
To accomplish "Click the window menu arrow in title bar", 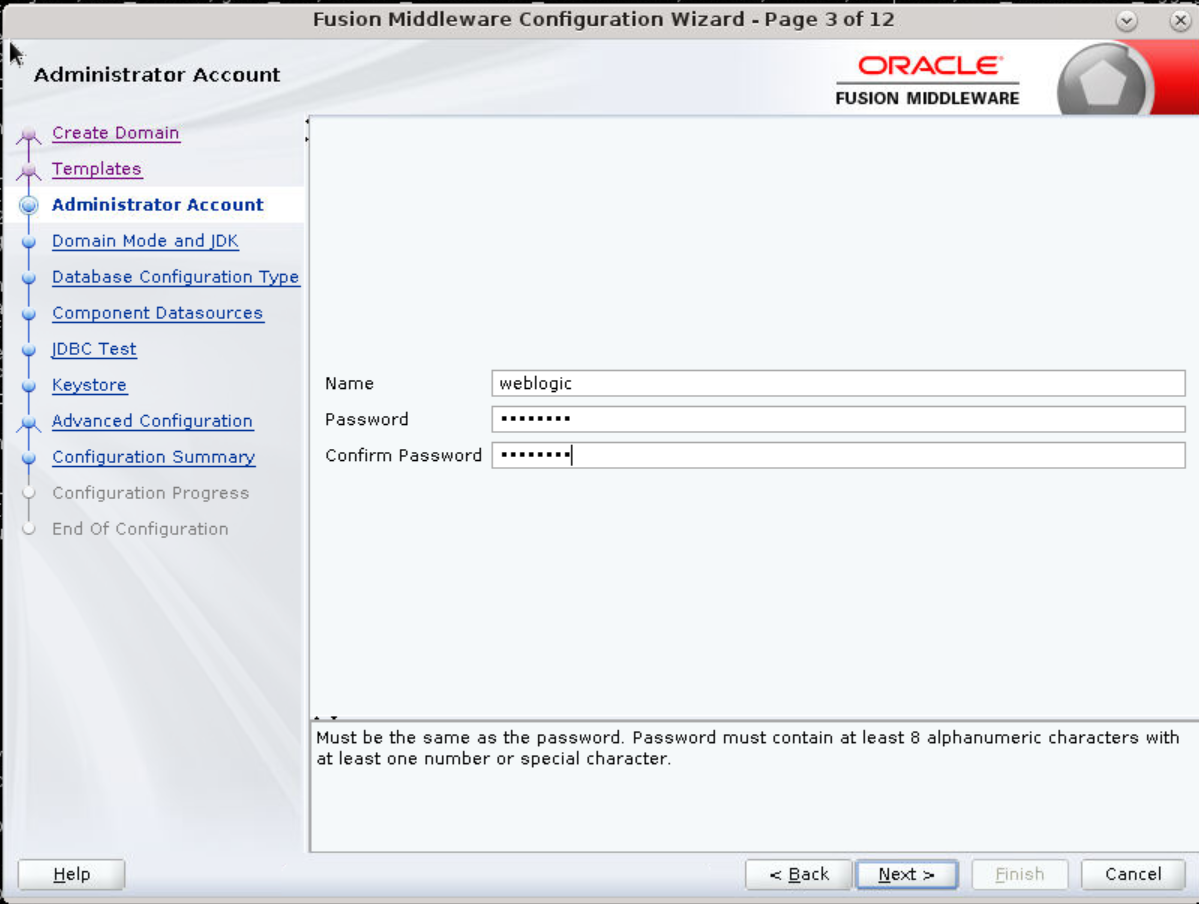I will [x=1126, y=21].
